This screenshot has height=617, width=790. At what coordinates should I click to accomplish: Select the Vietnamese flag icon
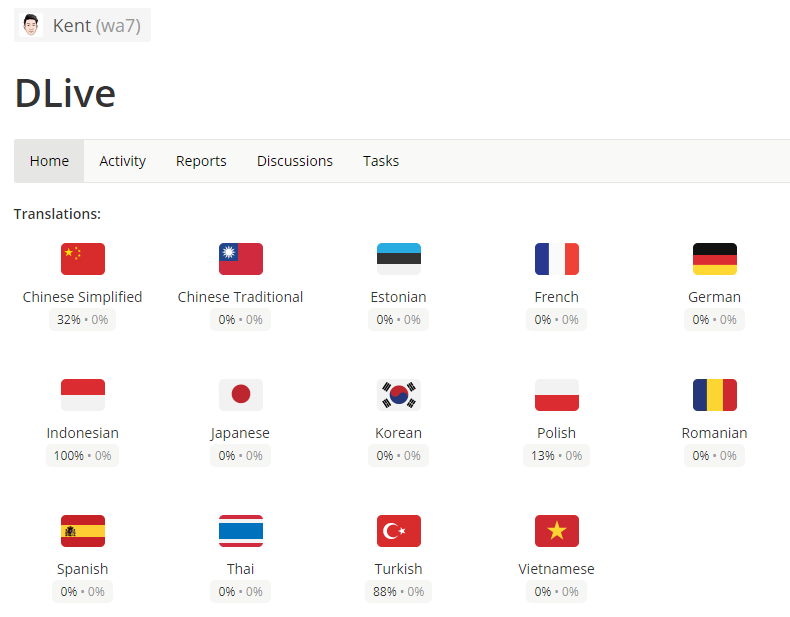pyautogui.click(x=557, y=531)
